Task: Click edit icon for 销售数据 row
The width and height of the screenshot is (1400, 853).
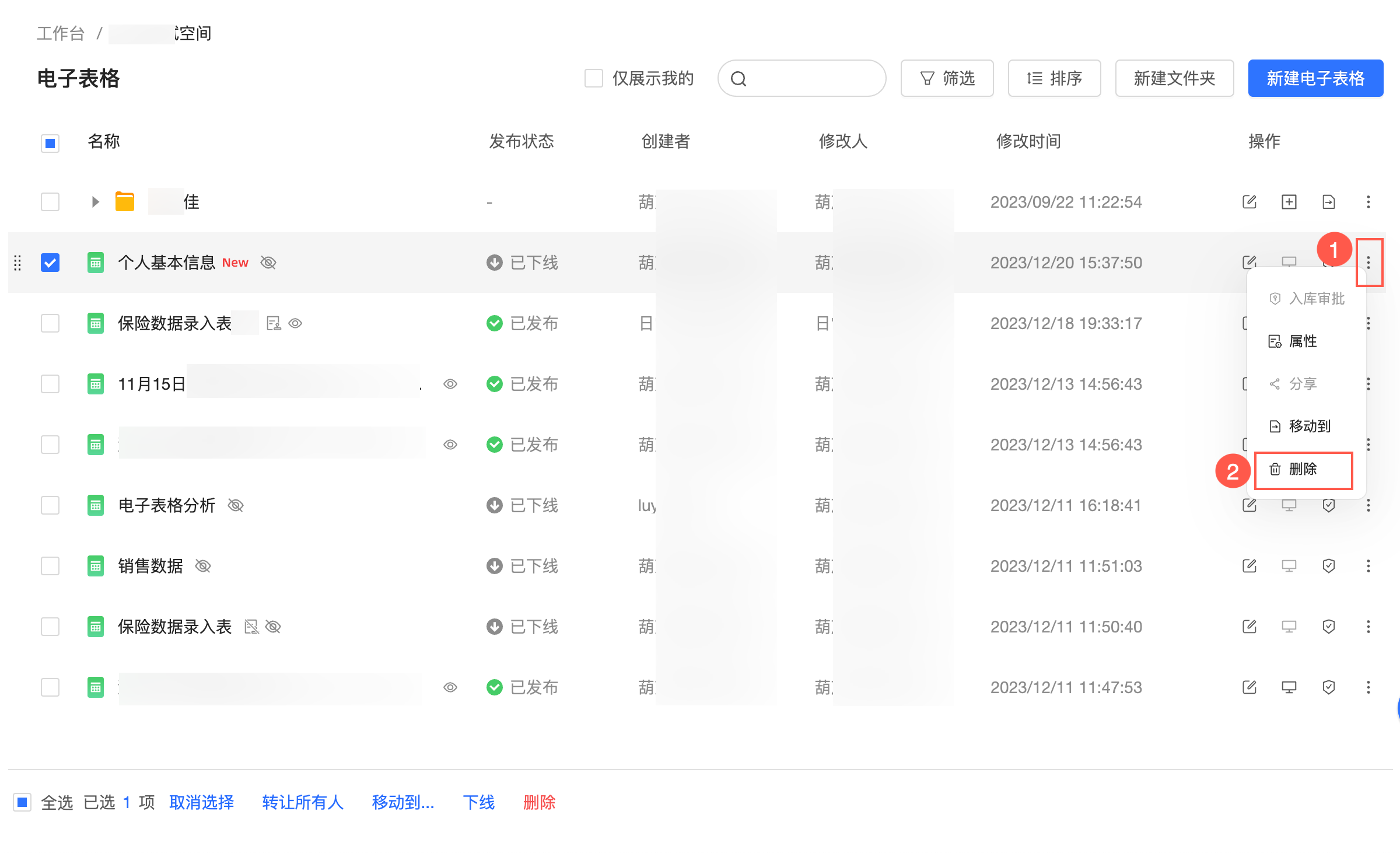Action: tap(1249, 566)
